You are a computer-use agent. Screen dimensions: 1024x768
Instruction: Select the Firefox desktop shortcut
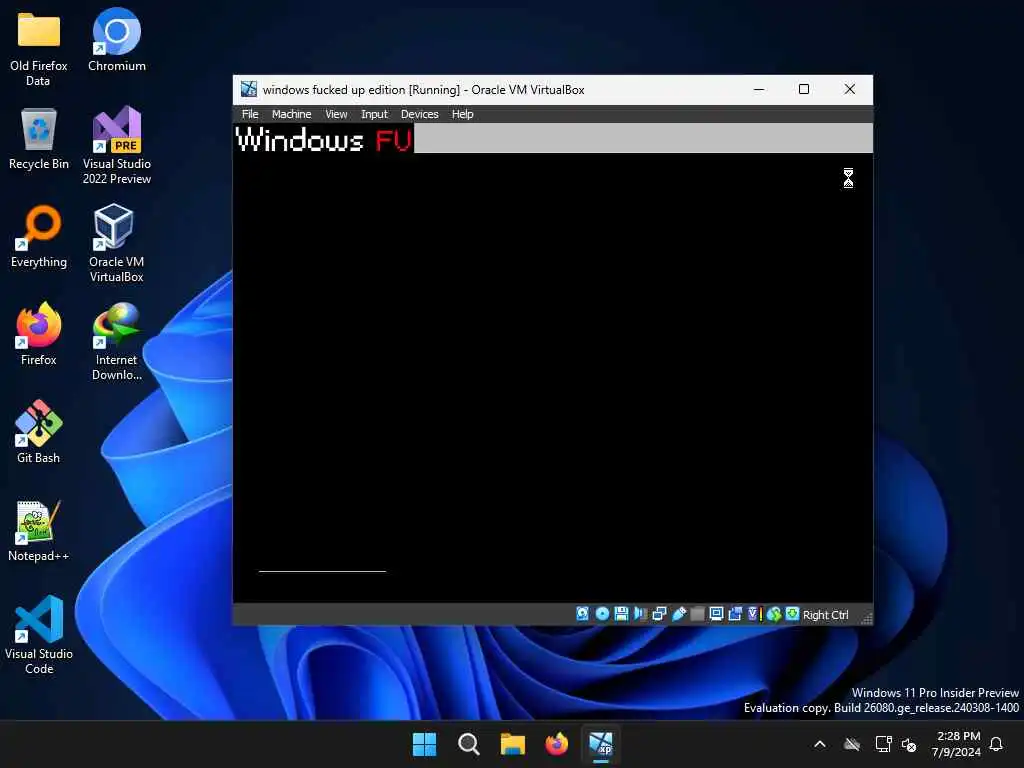pos(39,334)
